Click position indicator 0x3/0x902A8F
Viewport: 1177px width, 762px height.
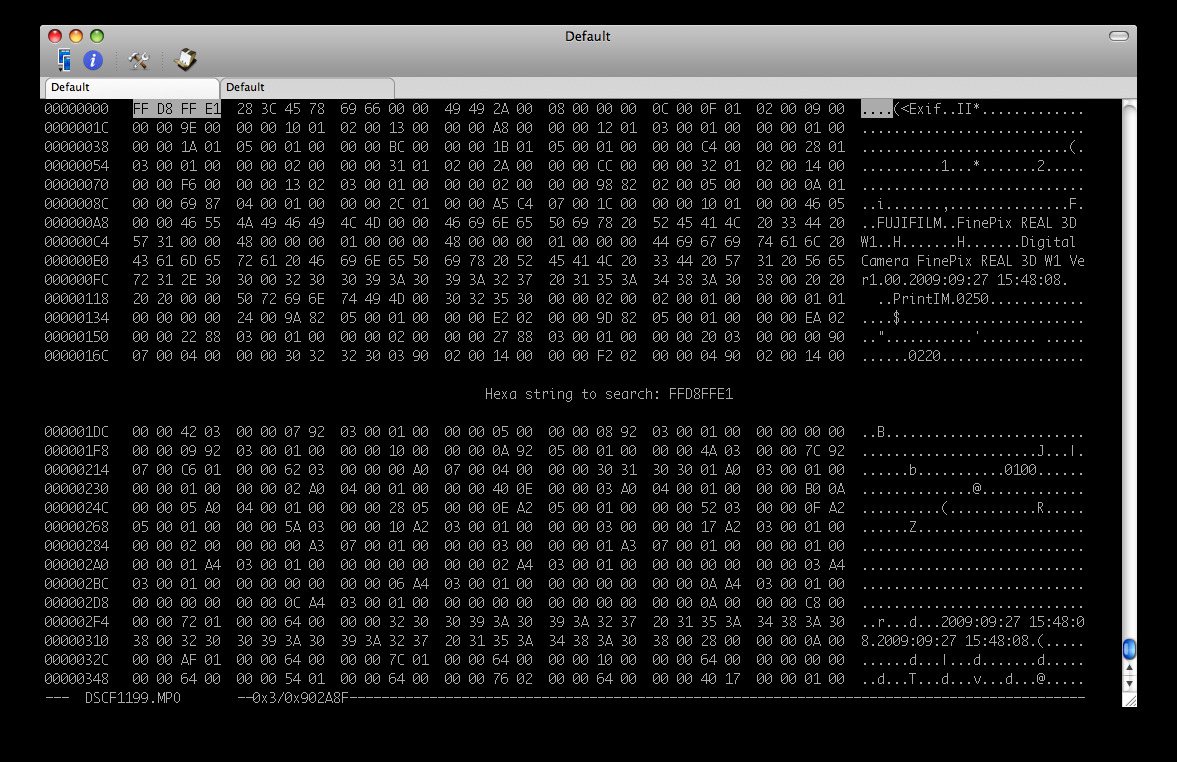coord(301,698)
